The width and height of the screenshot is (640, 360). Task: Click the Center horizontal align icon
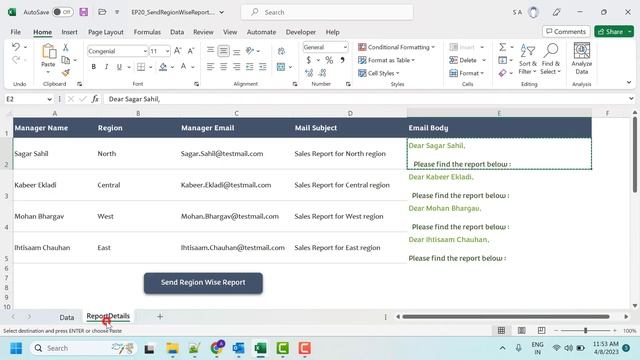(x=223, y=67)
